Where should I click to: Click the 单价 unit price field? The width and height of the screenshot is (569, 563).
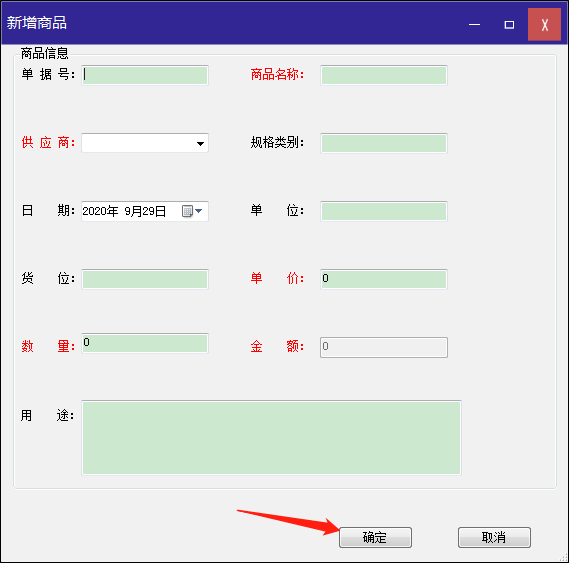tap(384, 279)
